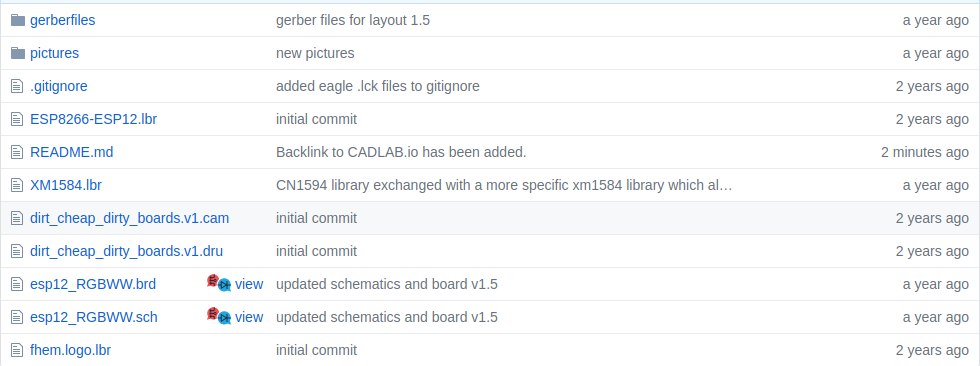This screenshot has height=366, width=980.
Task: Click the file icon beside XM1584.lbr
Action: coord(16,185)
